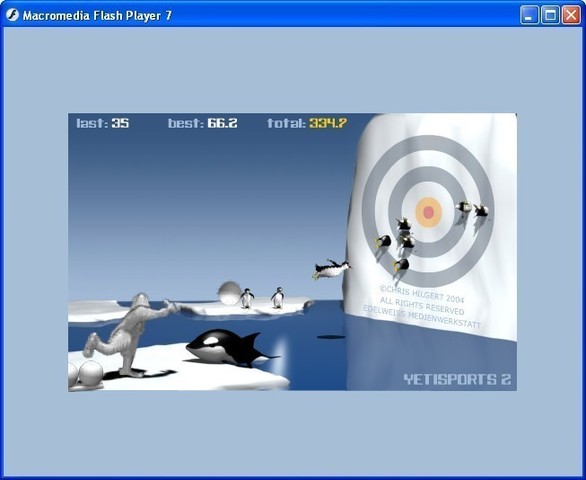
Task: Click the Flash Player title bar icon
Action: click(x=12, y=15)
